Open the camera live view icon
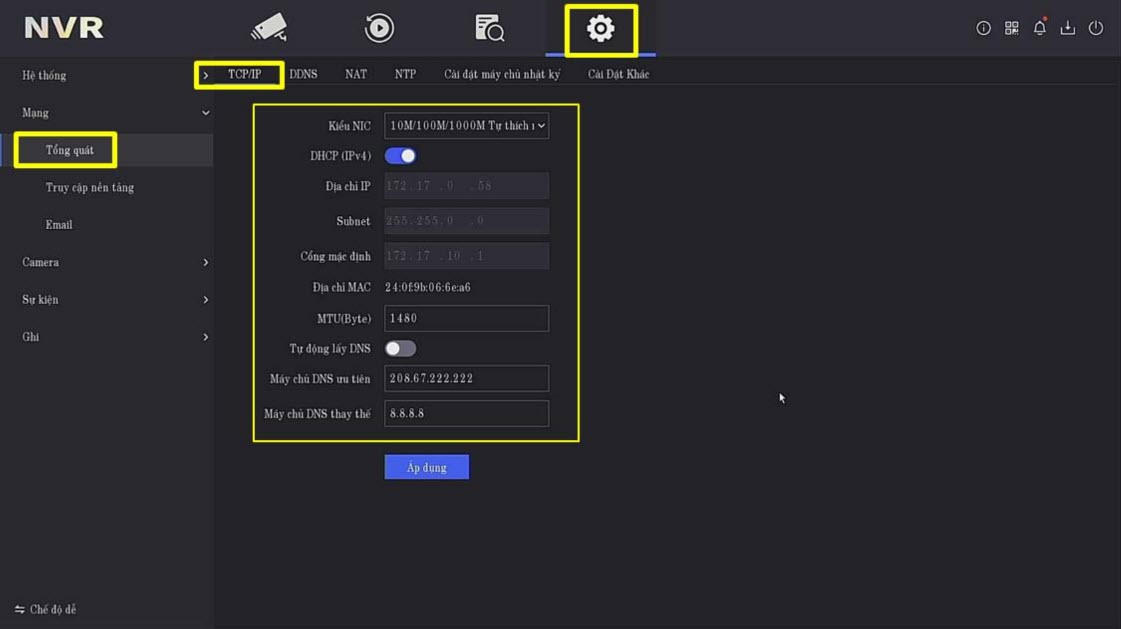This screenshot has height=629, width=1121. pos(269,28)
